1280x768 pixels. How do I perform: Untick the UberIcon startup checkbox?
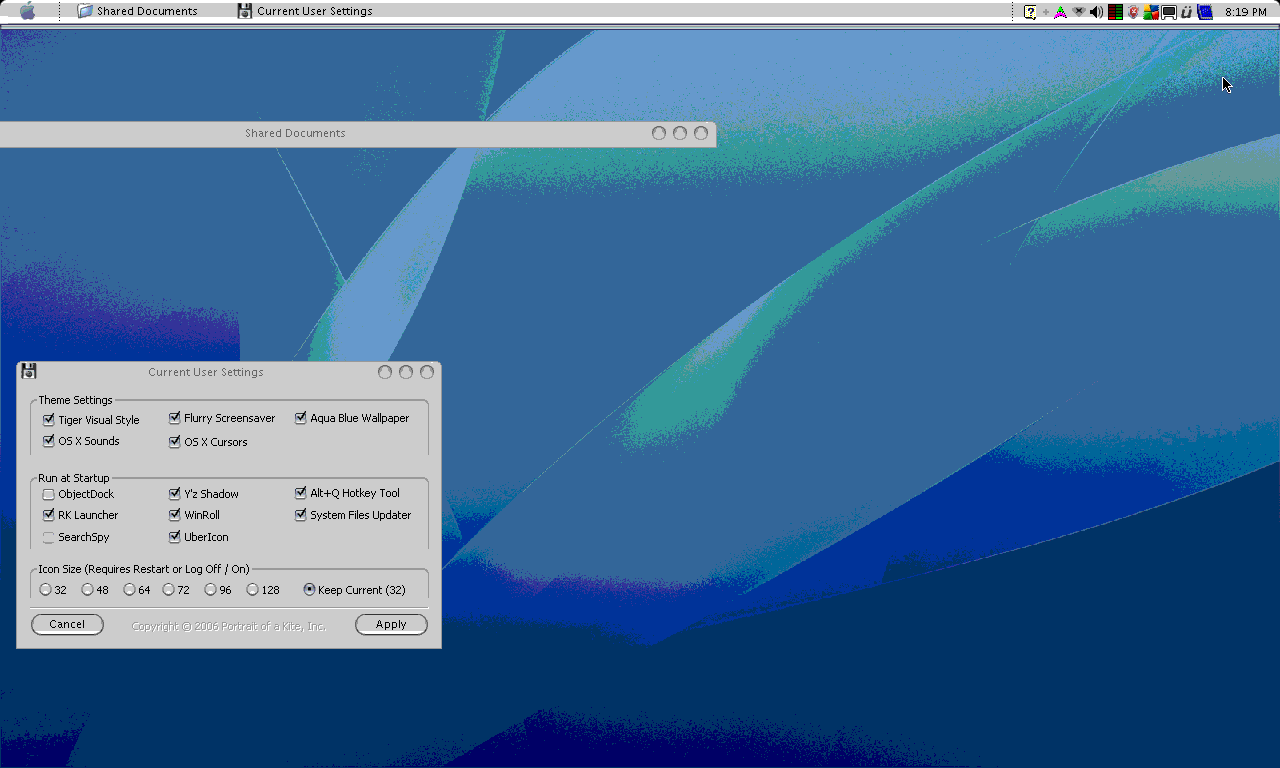pos(175,537)
